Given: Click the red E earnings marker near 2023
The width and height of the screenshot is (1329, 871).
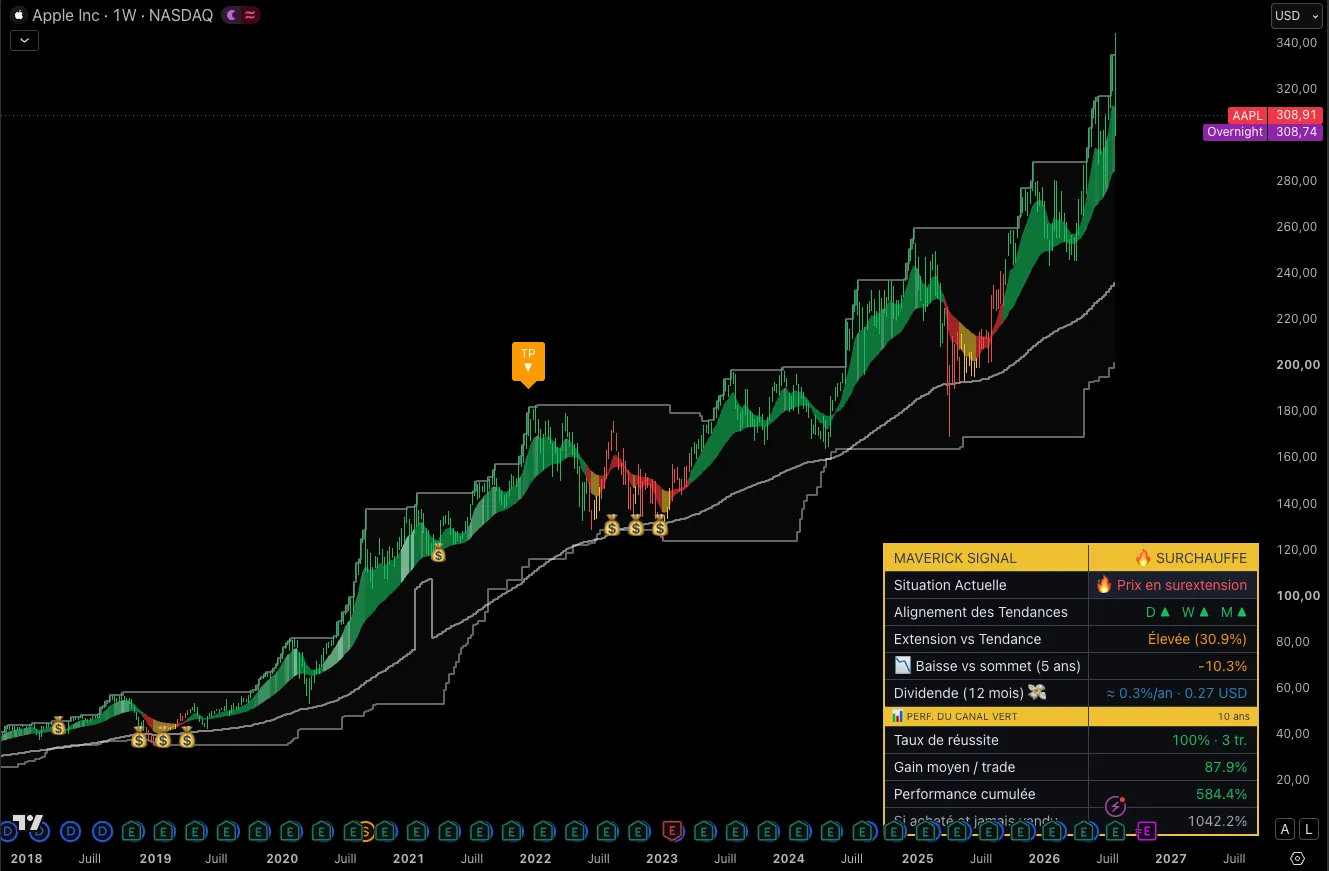Looking at the screenshot, I should tap(672, 830).
